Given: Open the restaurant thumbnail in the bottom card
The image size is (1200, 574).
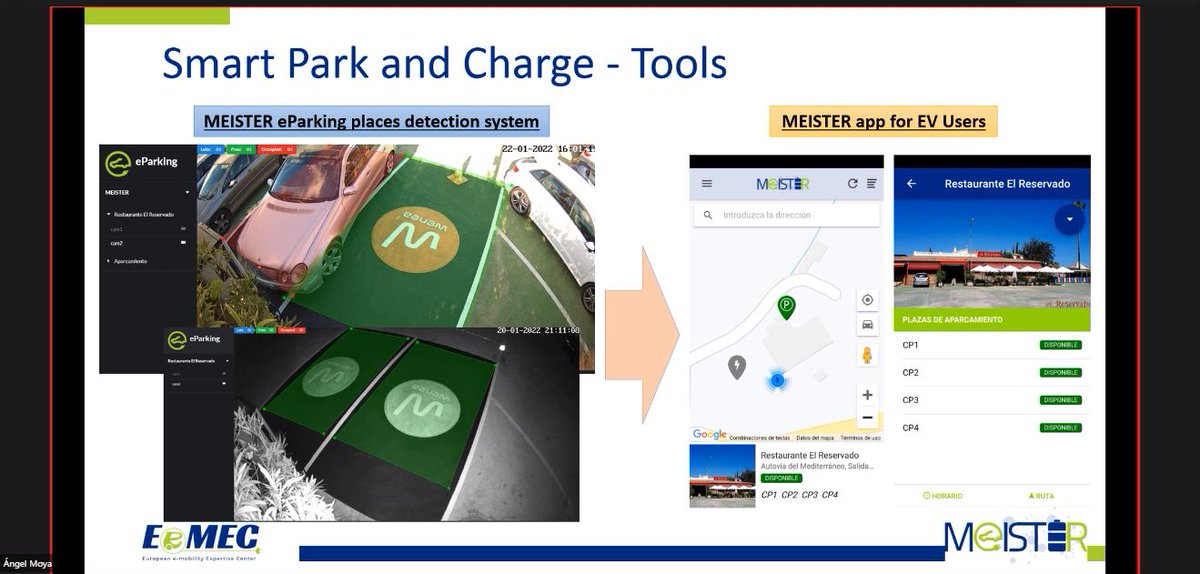Looking at the screenshot, I should point(722,476).
